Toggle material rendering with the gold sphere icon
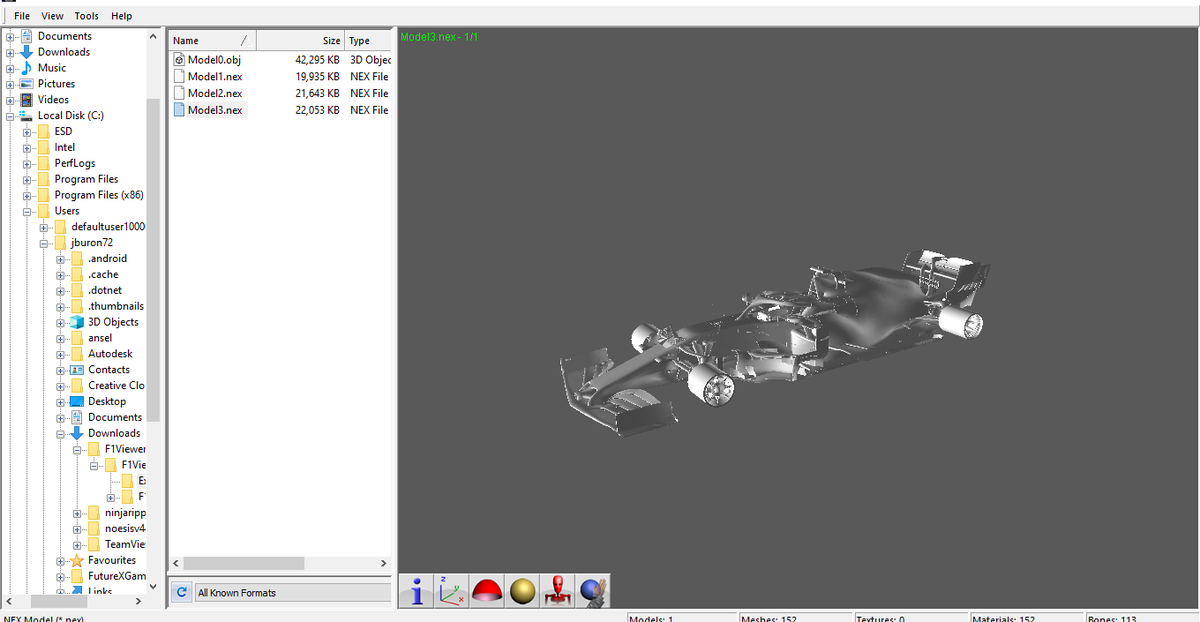The image size is (1200, 622). (x=521, y=591)
